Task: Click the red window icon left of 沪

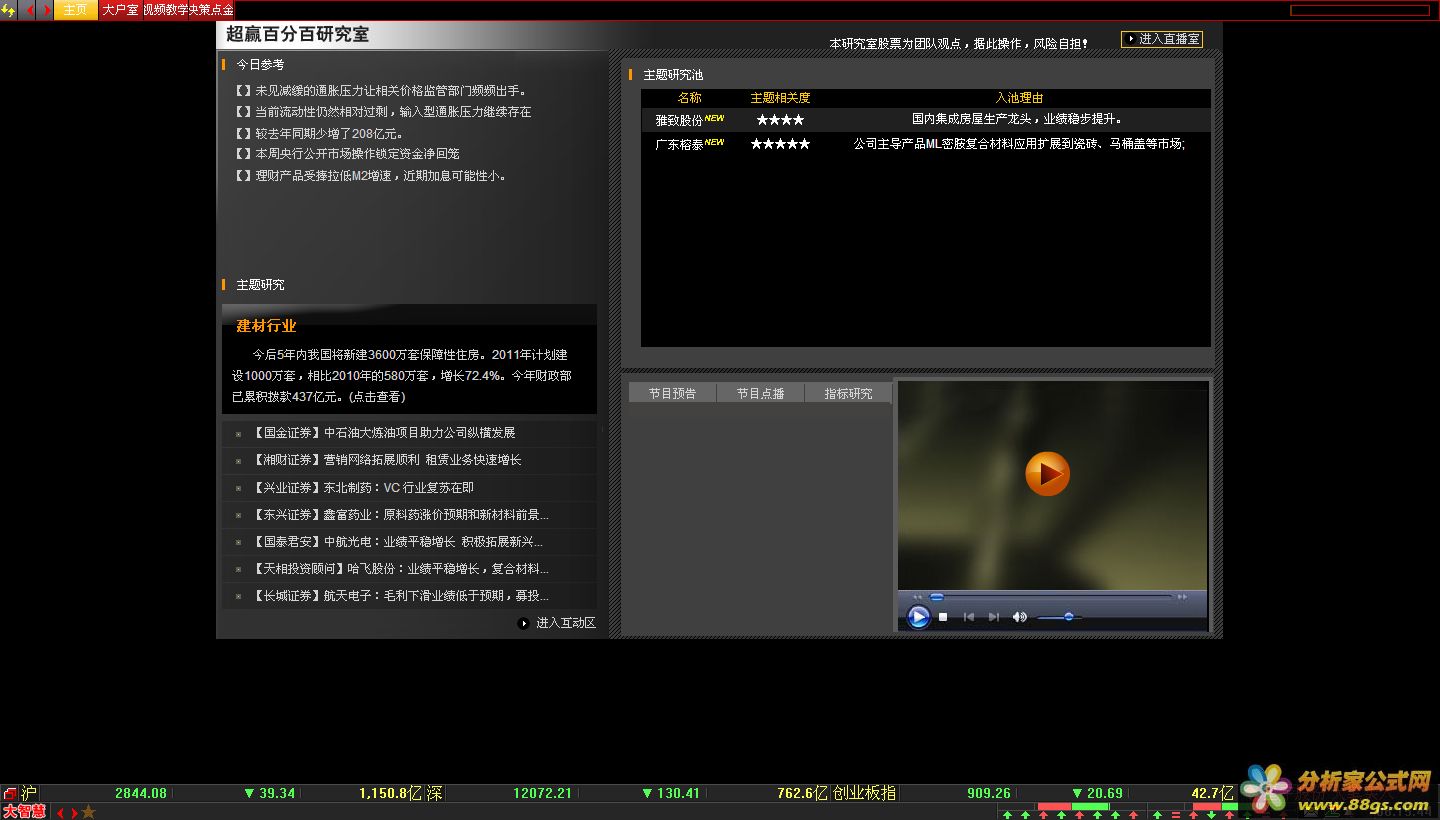Action: point(10,793)
